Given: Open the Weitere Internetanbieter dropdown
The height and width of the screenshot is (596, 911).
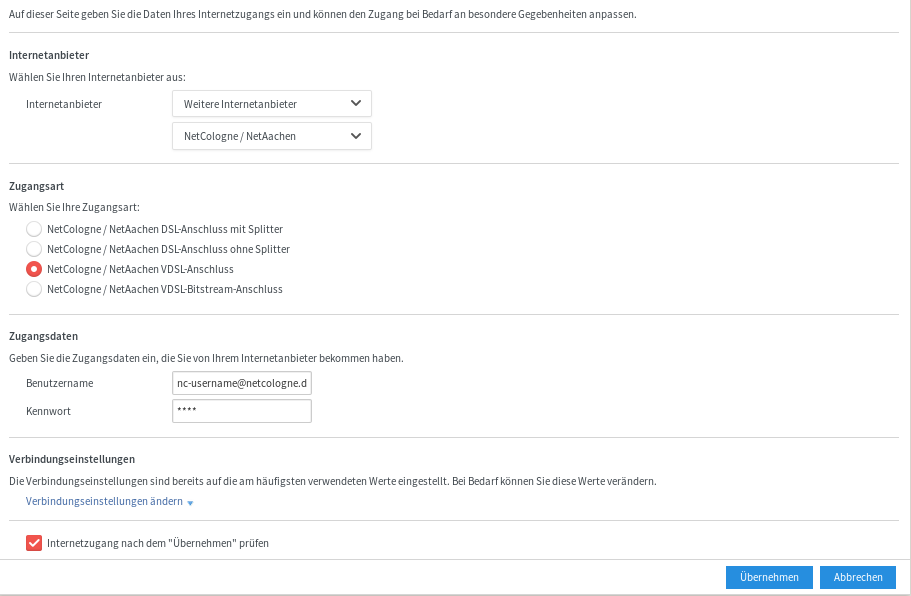Looking at the screenshot, I should pyautogui.click(x=271, y=103).
